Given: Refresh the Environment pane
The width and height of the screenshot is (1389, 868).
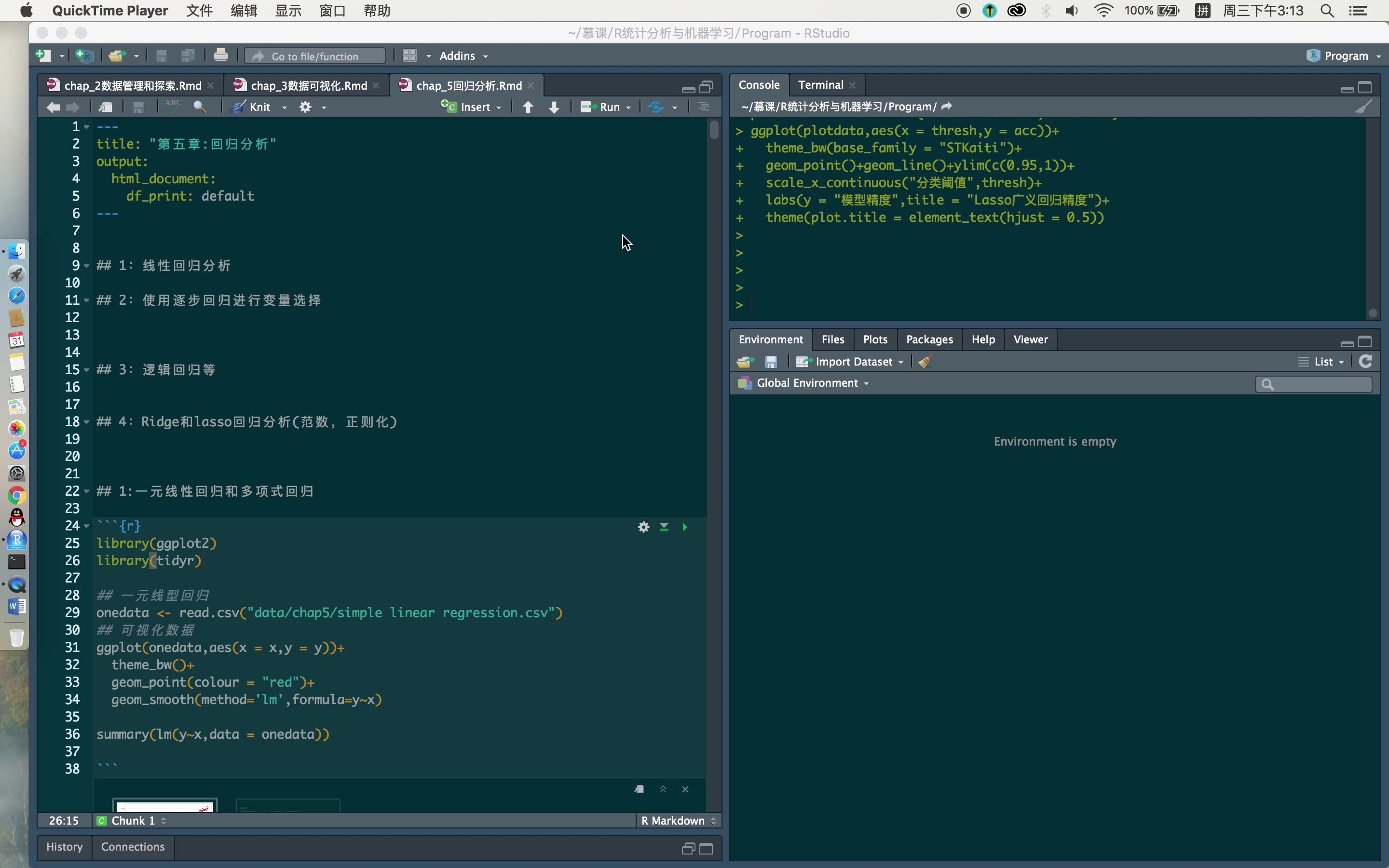Looking at the screenshot, I should coord(1366,362).
